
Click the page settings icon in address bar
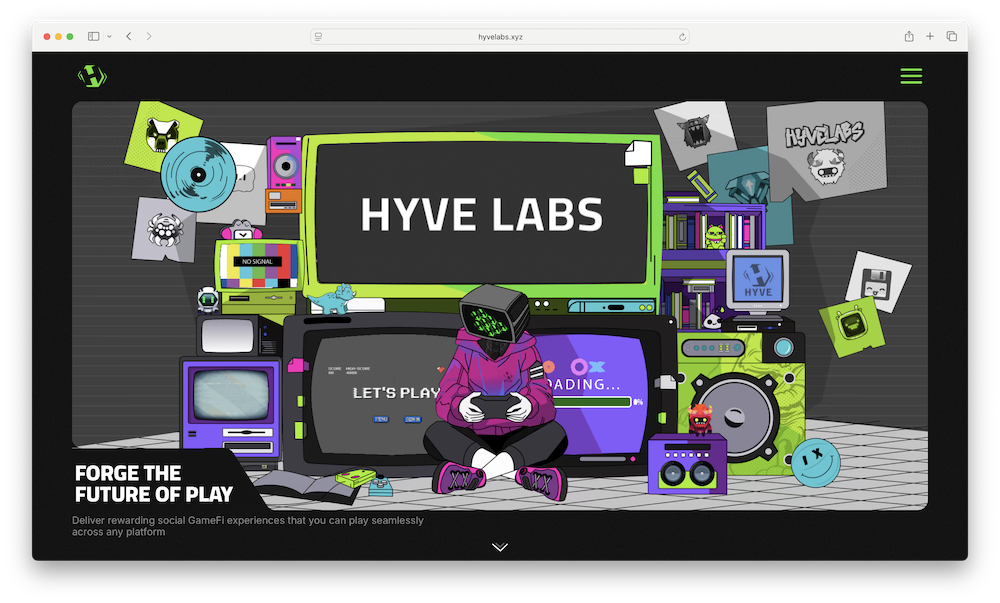(x=318, y=36)
